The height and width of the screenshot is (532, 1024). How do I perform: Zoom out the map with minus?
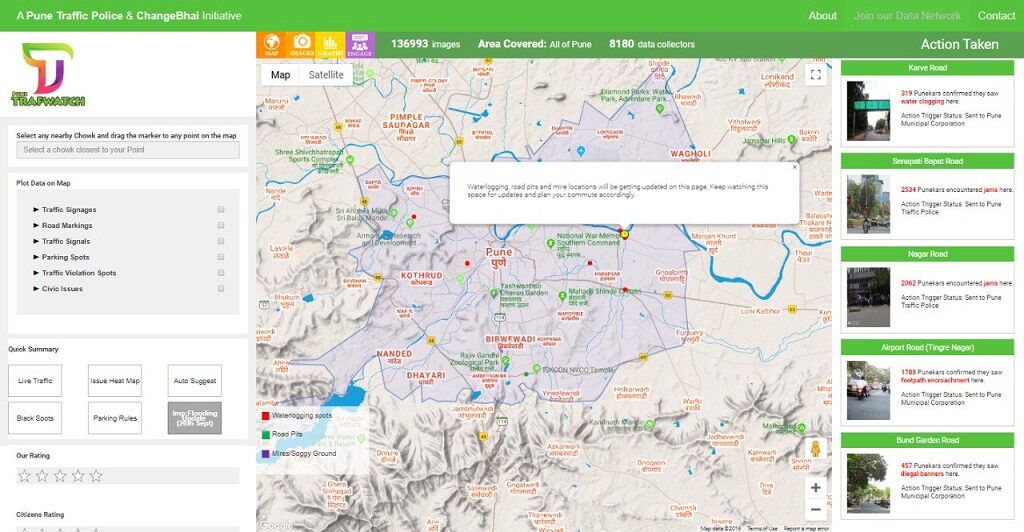coord(816,509)
